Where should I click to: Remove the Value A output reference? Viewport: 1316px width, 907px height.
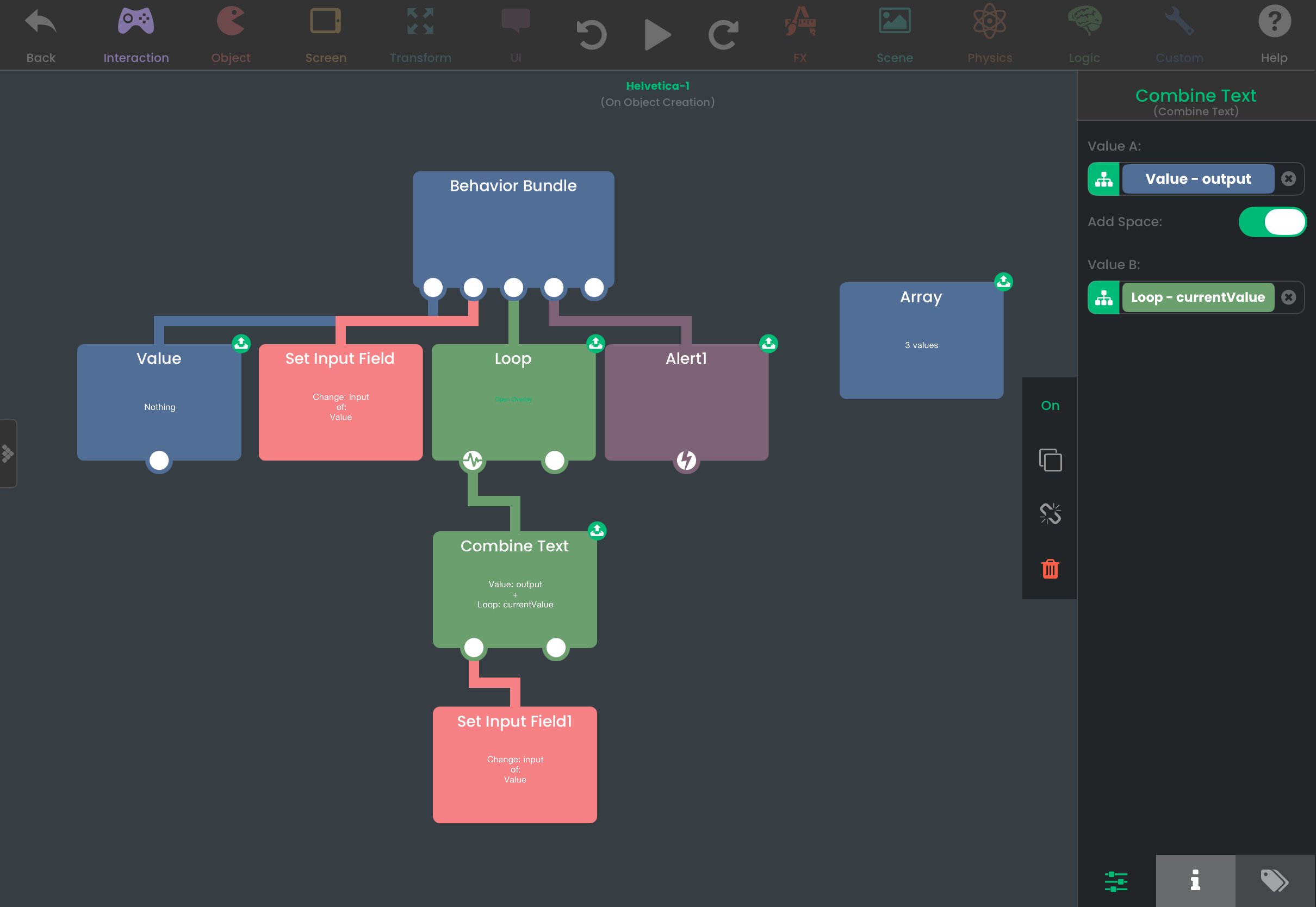[x=1289, y=179]
